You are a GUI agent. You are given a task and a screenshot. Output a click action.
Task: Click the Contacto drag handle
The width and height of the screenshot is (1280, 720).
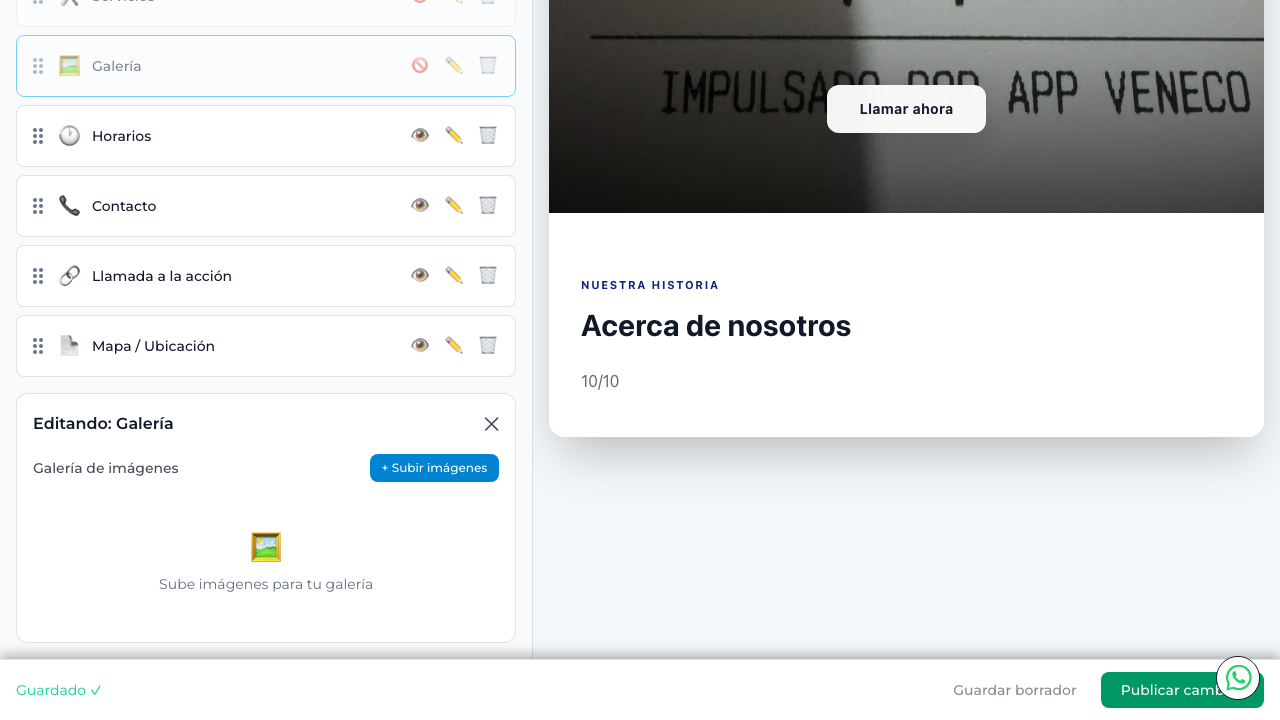38,206
